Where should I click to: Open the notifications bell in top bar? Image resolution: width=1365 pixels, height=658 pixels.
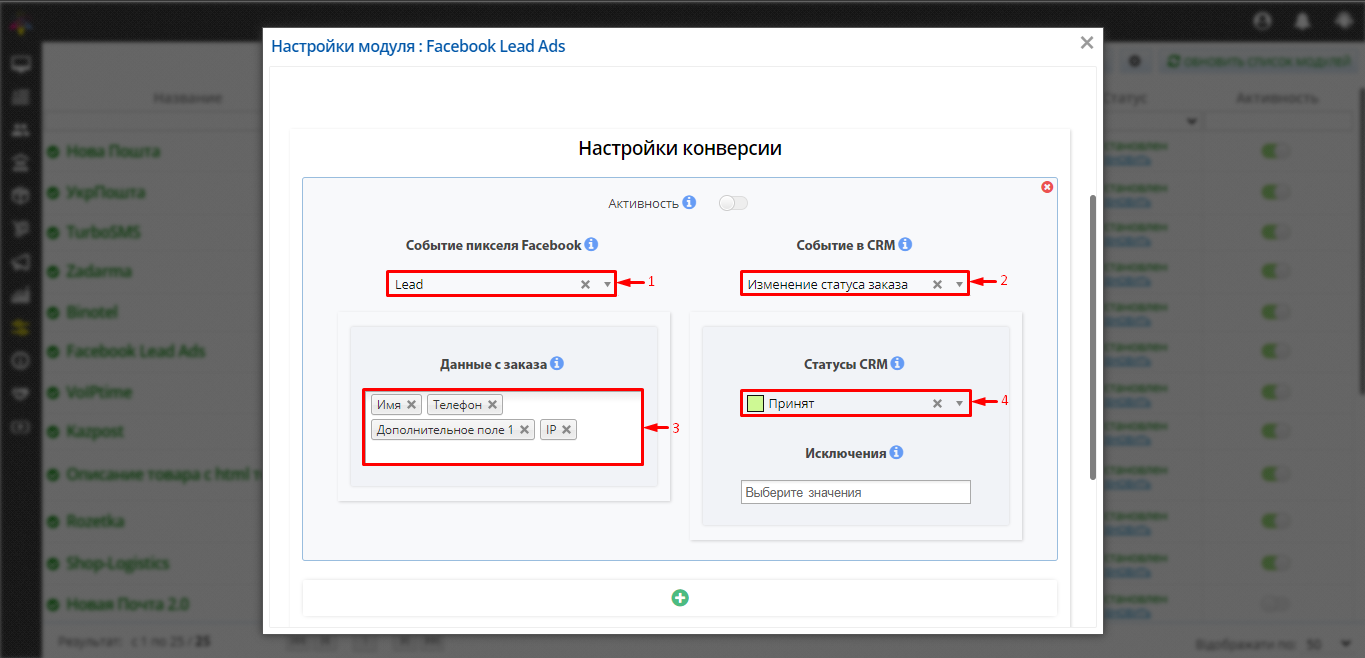point(1303,20)
